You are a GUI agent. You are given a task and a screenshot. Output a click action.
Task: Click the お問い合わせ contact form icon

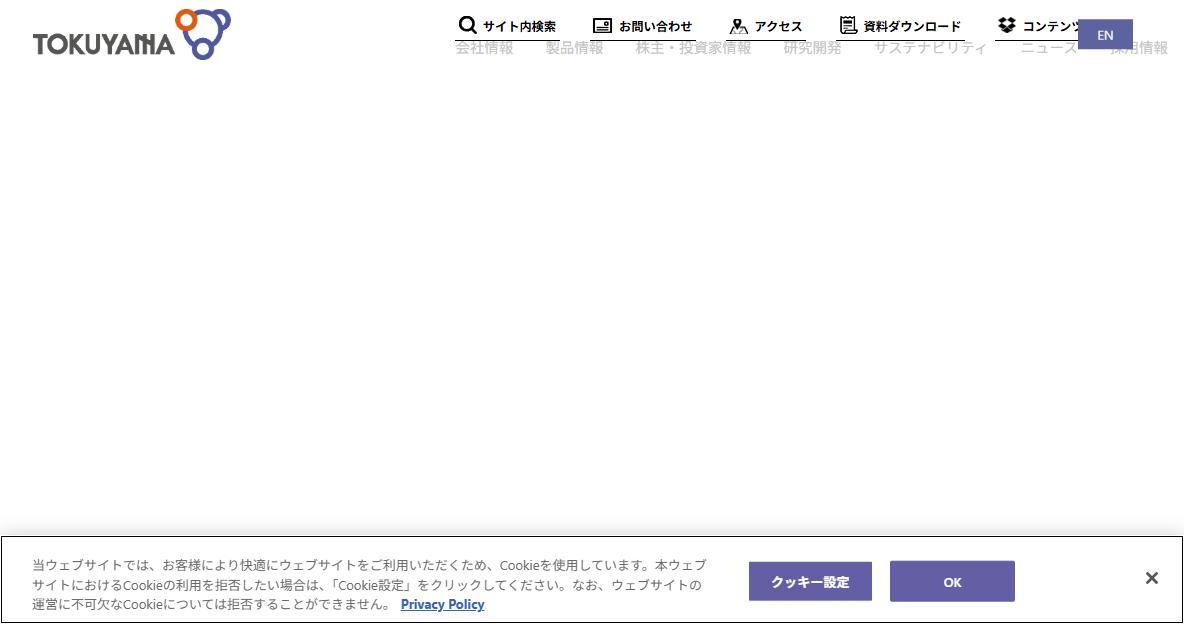pos(602,26)
